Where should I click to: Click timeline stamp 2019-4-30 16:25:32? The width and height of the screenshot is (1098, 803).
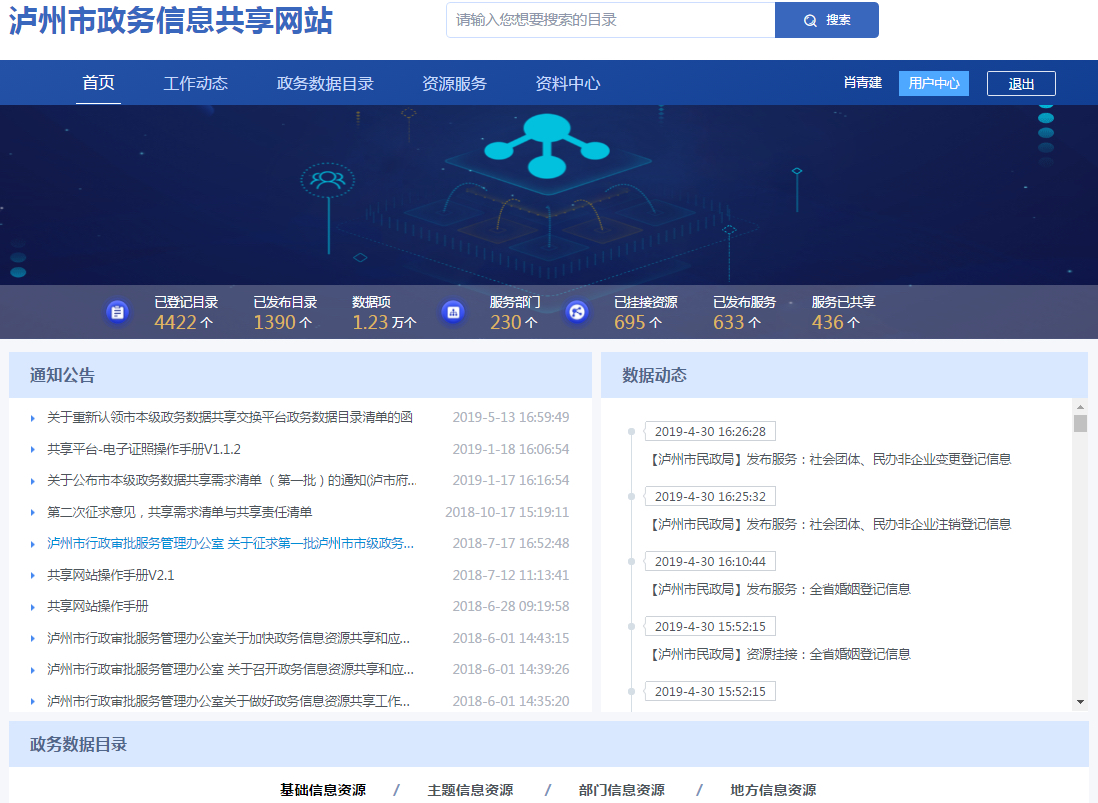[710, 496]
